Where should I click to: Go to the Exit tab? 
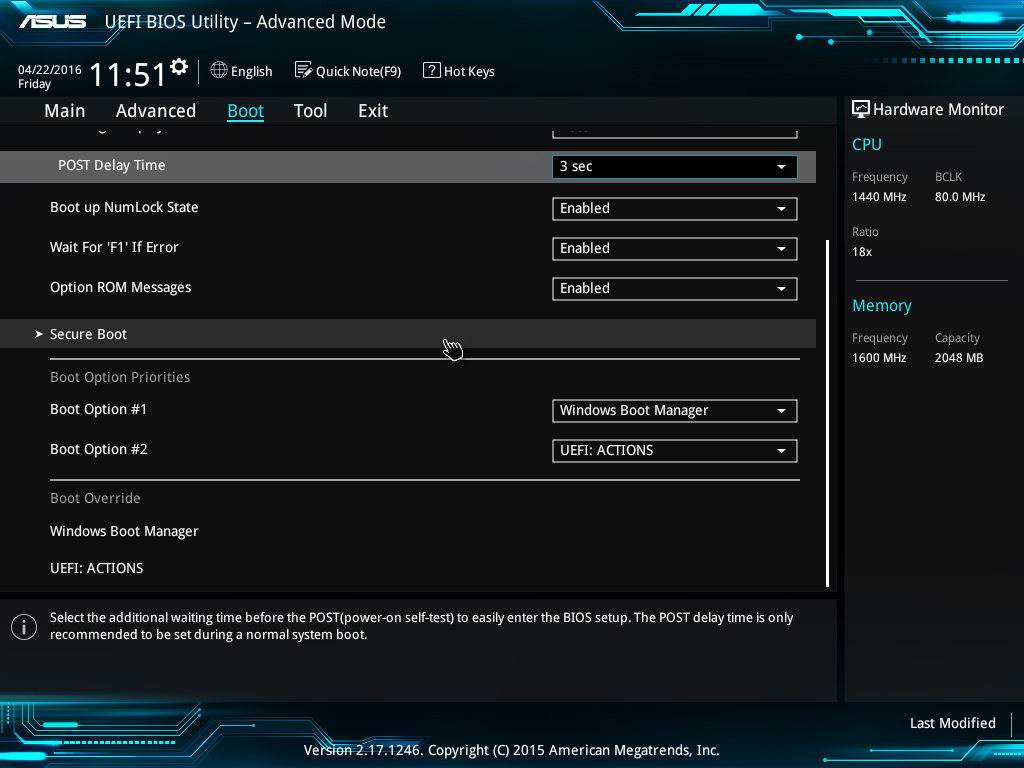(373, 110)
